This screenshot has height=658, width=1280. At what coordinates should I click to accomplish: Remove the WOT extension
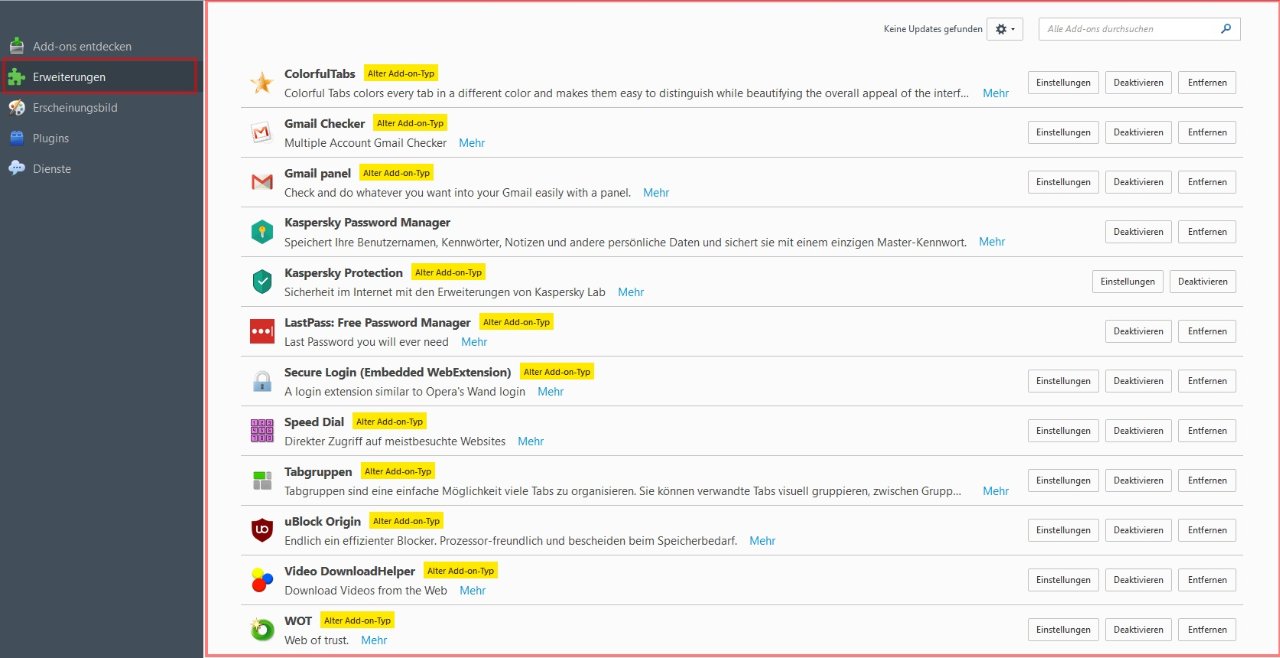(x=1207, y=629)
